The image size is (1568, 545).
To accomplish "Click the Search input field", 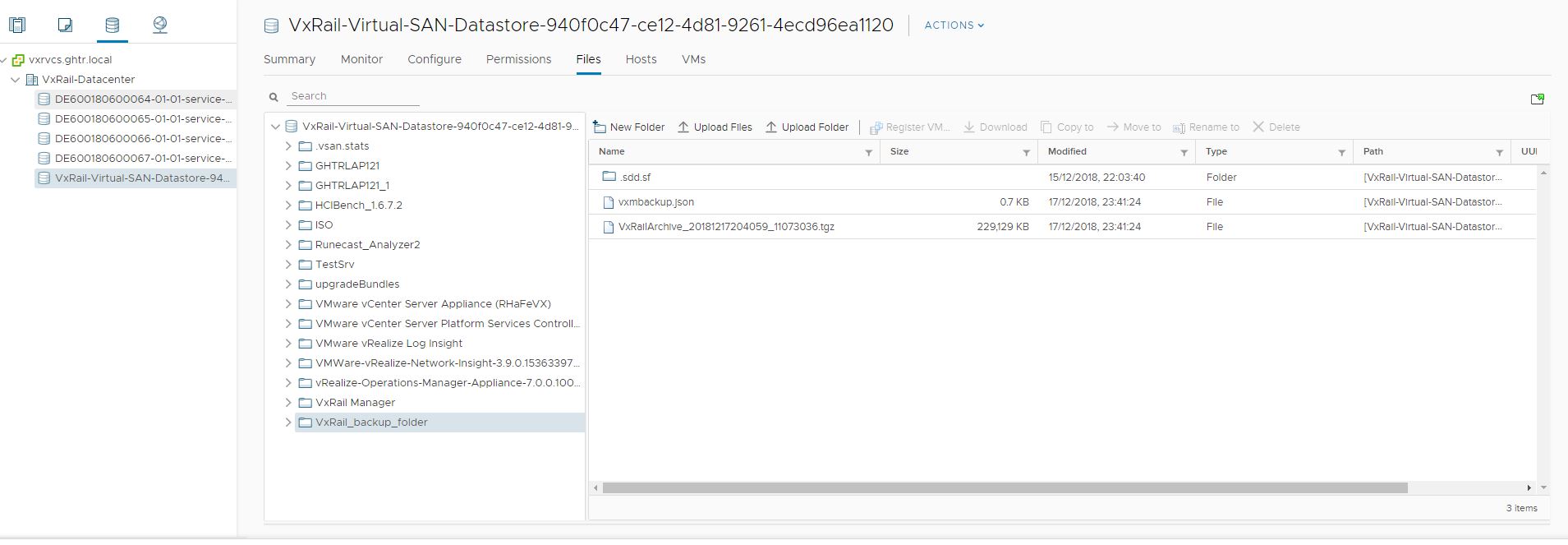I will (x=353, y=96).
